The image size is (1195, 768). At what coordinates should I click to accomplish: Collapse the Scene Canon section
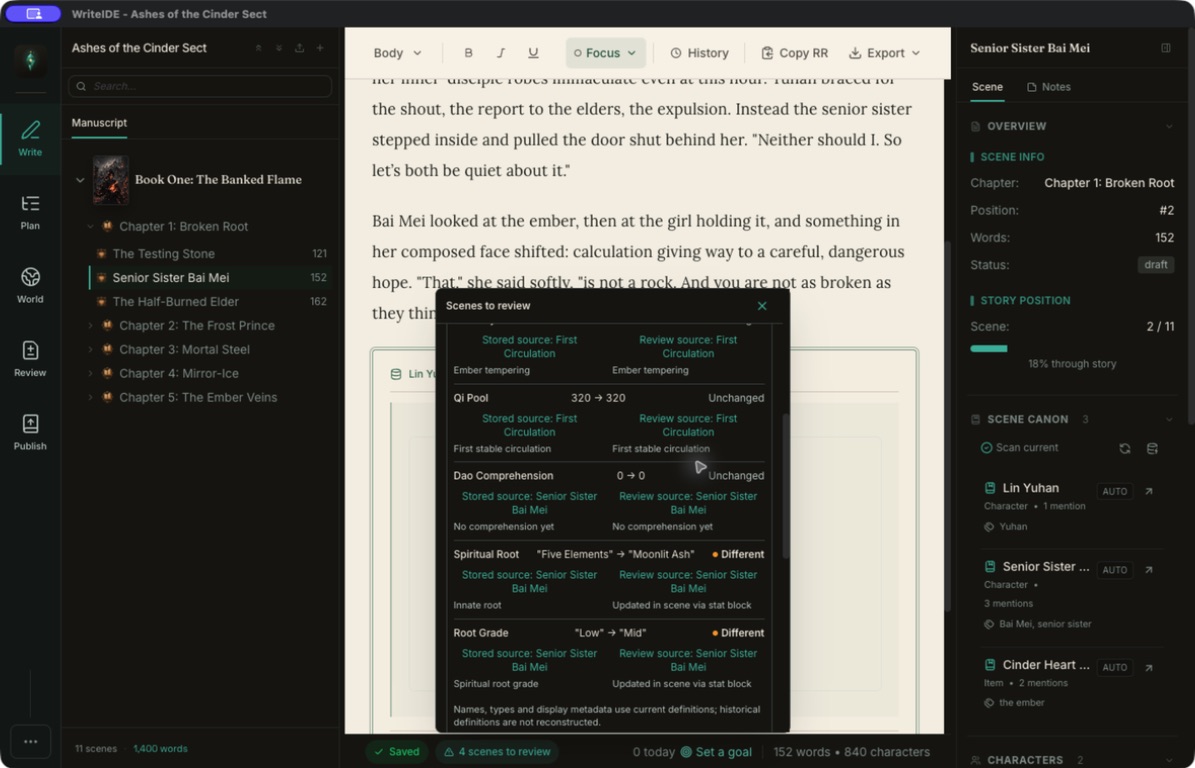pyautogui.click(x=1169, y=420)
